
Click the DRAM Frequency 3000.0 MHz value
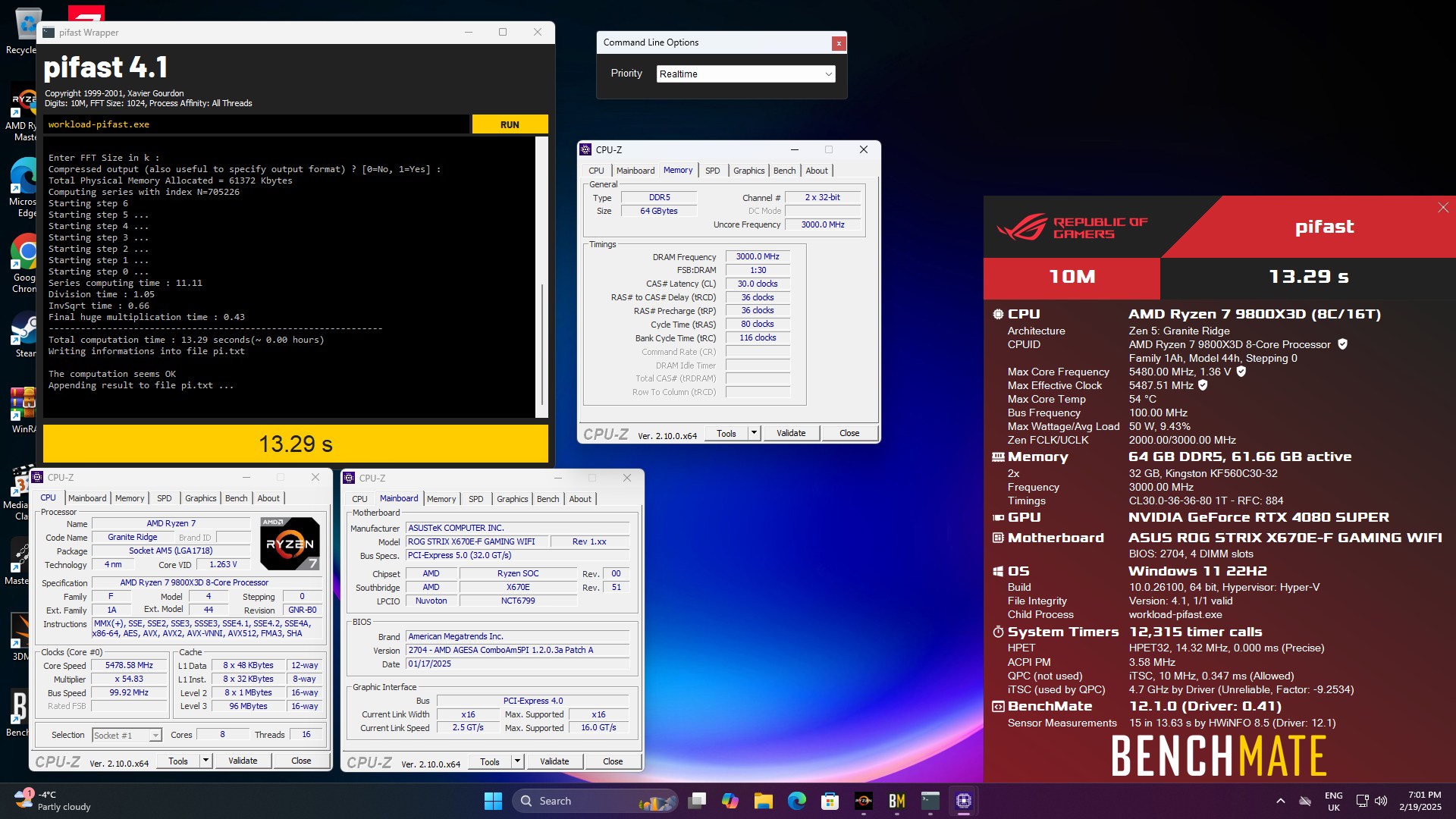coord(758,256)
